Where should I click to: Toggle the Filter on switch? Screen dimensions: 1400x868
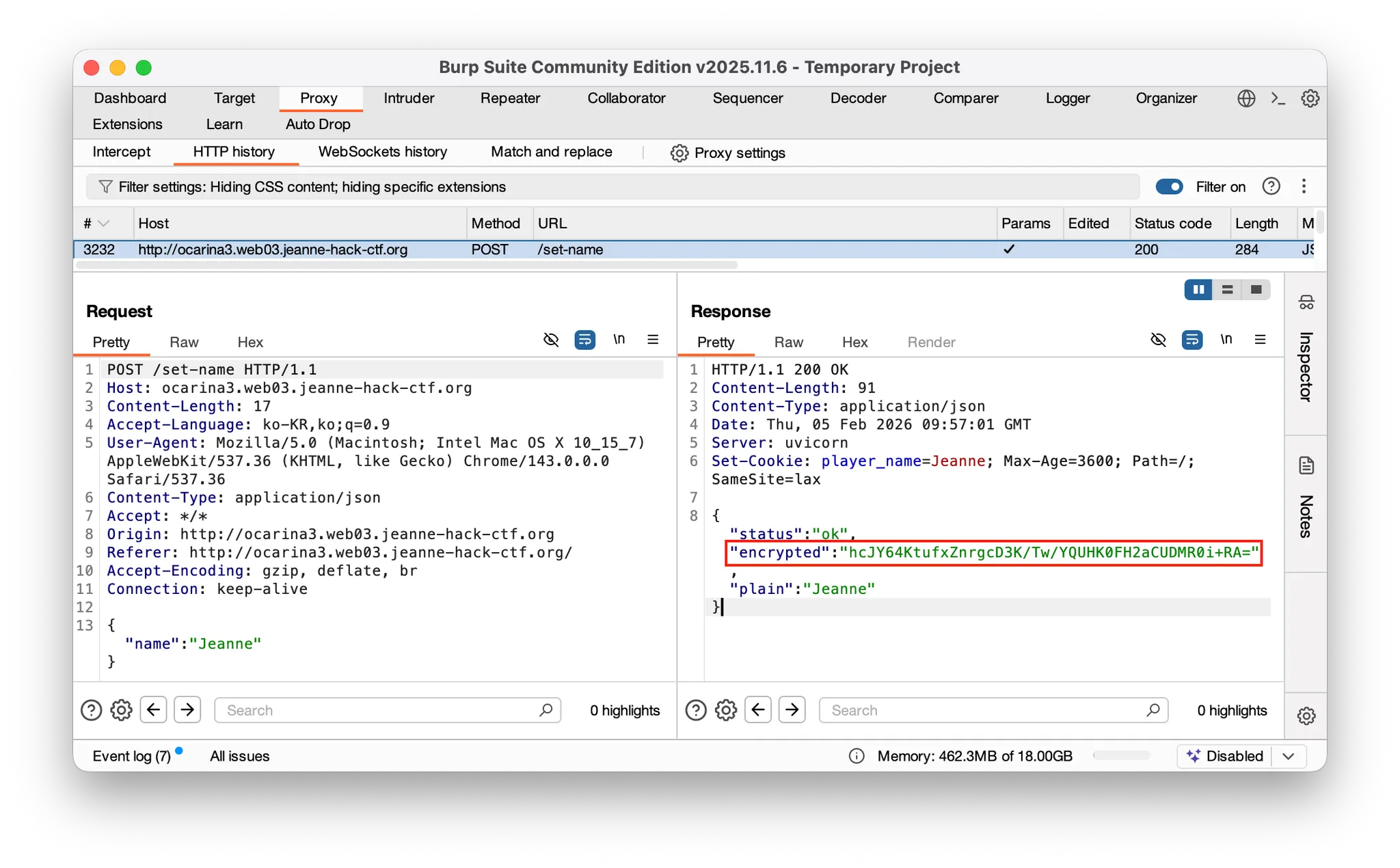[x=1169, y=187]
